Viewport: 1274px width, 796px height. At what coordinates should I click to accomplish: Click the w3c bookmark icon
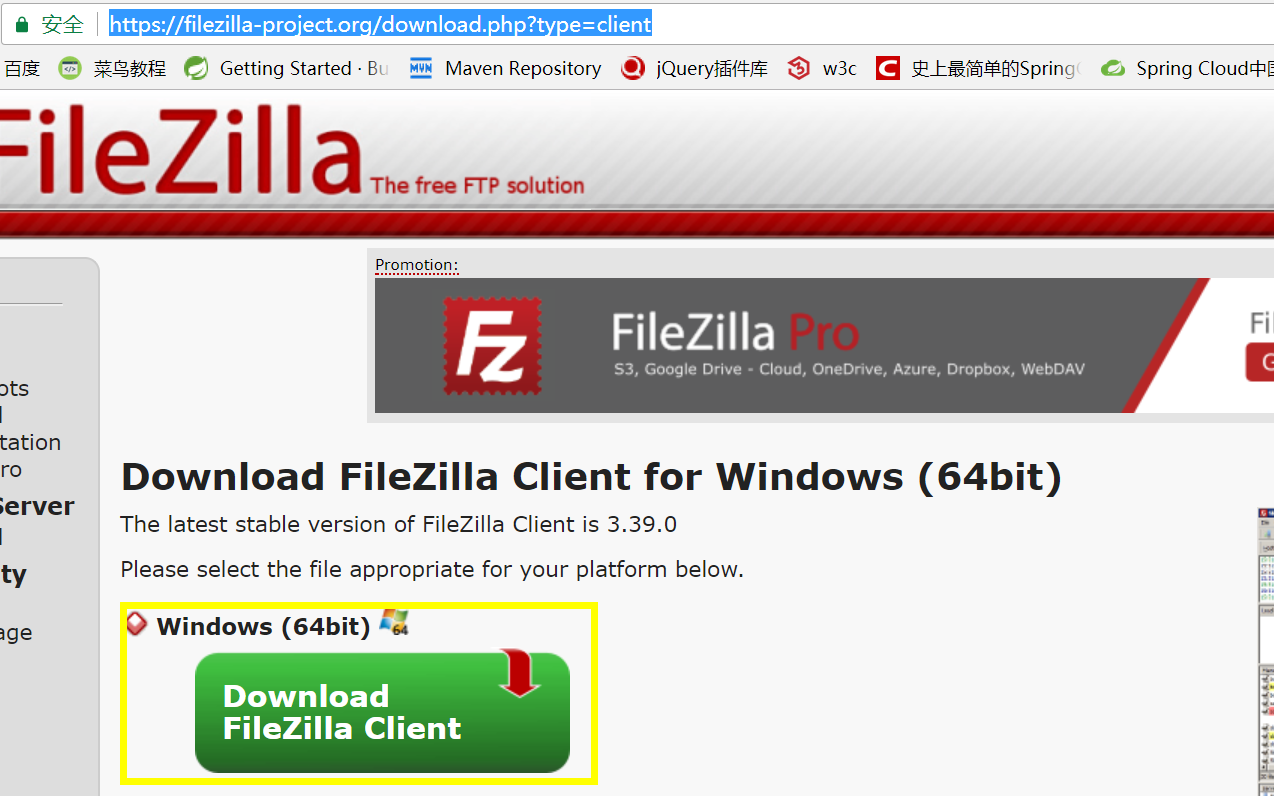click(798, 68)
